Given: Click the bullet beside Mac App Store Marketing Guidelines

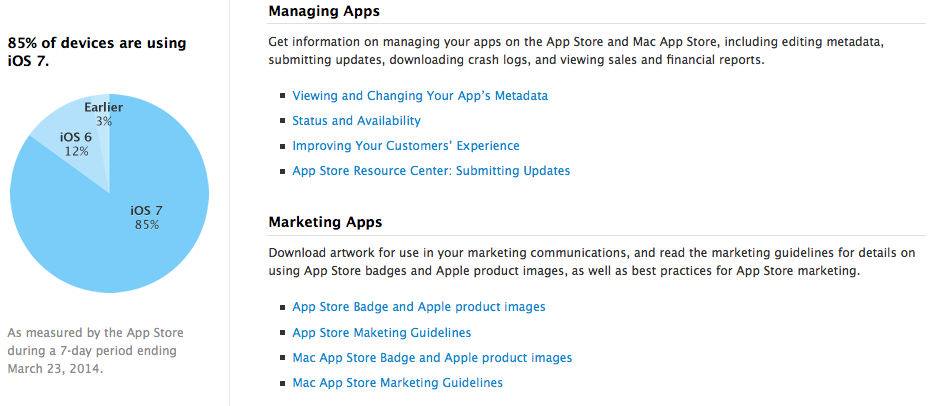Looking at the screenshot, I should (x=282, y=383).
